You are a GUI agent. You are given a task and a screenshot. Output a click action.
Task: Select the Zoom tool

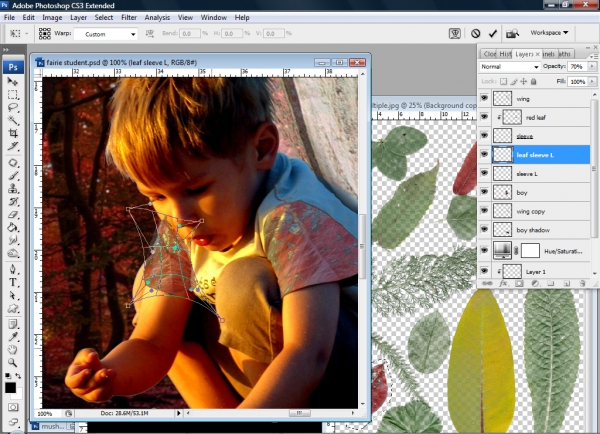click(x=13, y=362)
